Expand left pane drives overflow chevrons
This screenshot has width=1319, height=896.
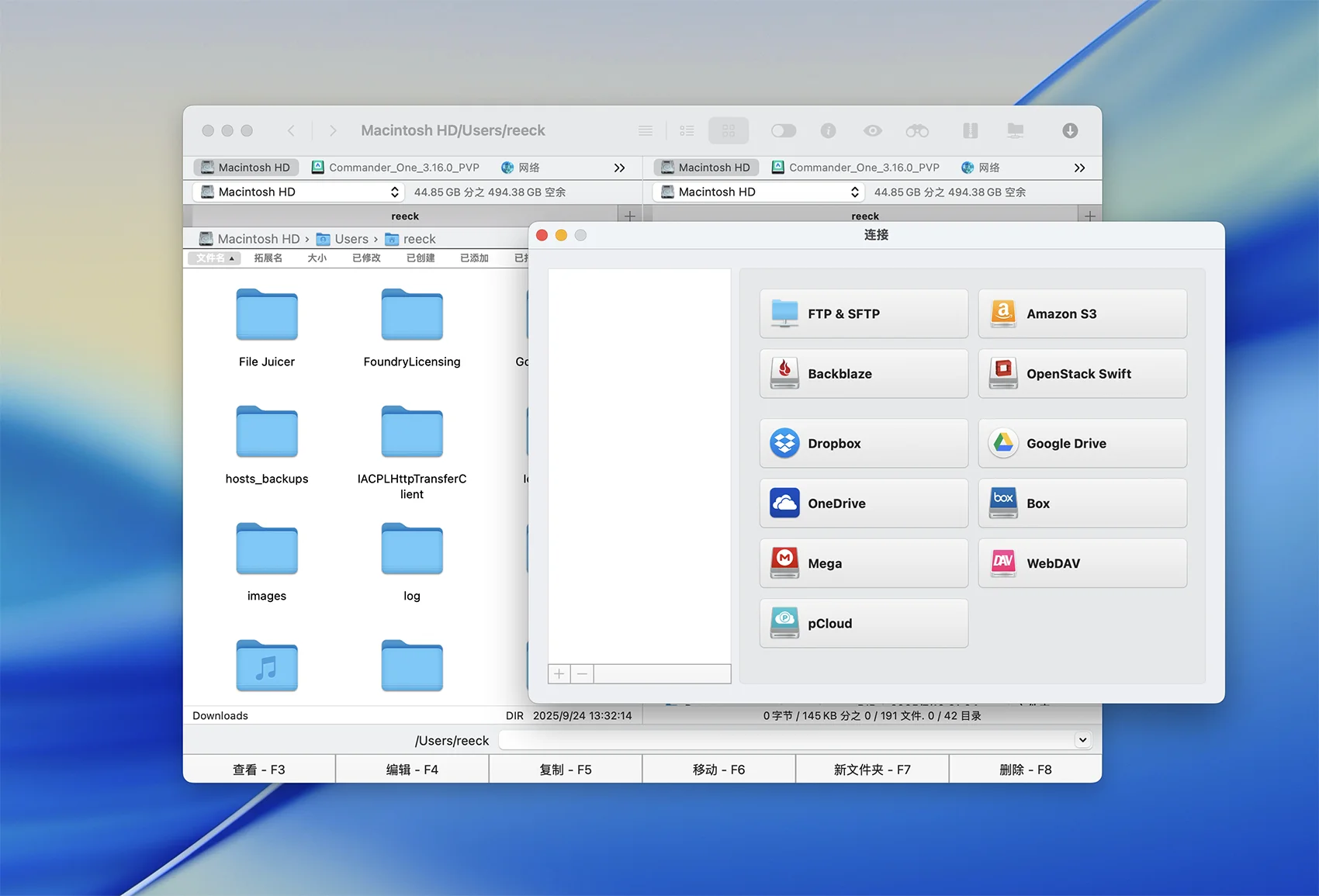(x=619, y=168)
